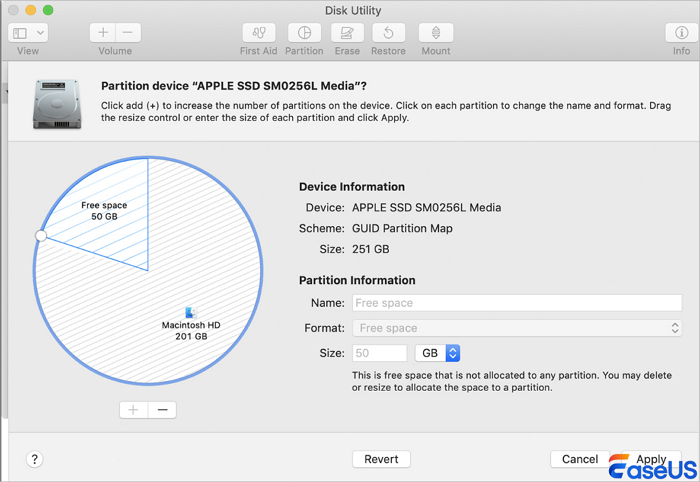Expand the Format dropdown menu

(x=517, y=328)
